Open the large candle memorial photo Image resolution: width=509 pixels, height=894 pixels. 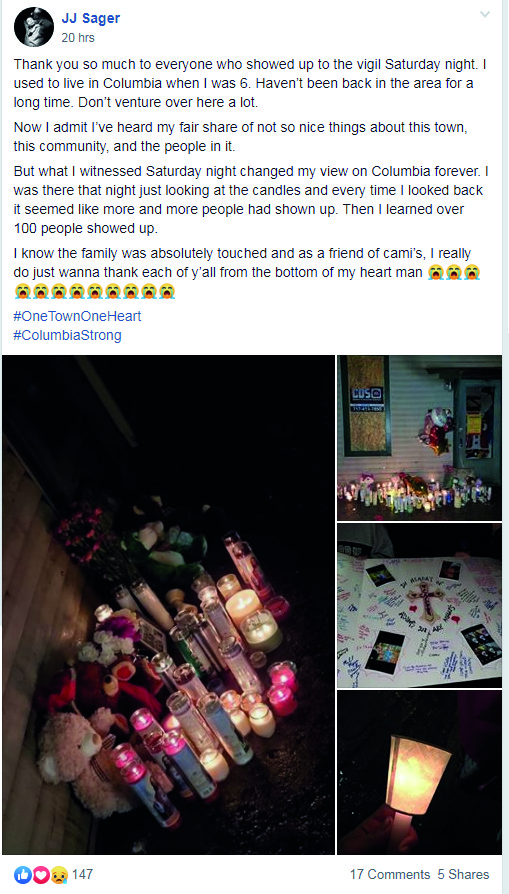tap(169, 604)
